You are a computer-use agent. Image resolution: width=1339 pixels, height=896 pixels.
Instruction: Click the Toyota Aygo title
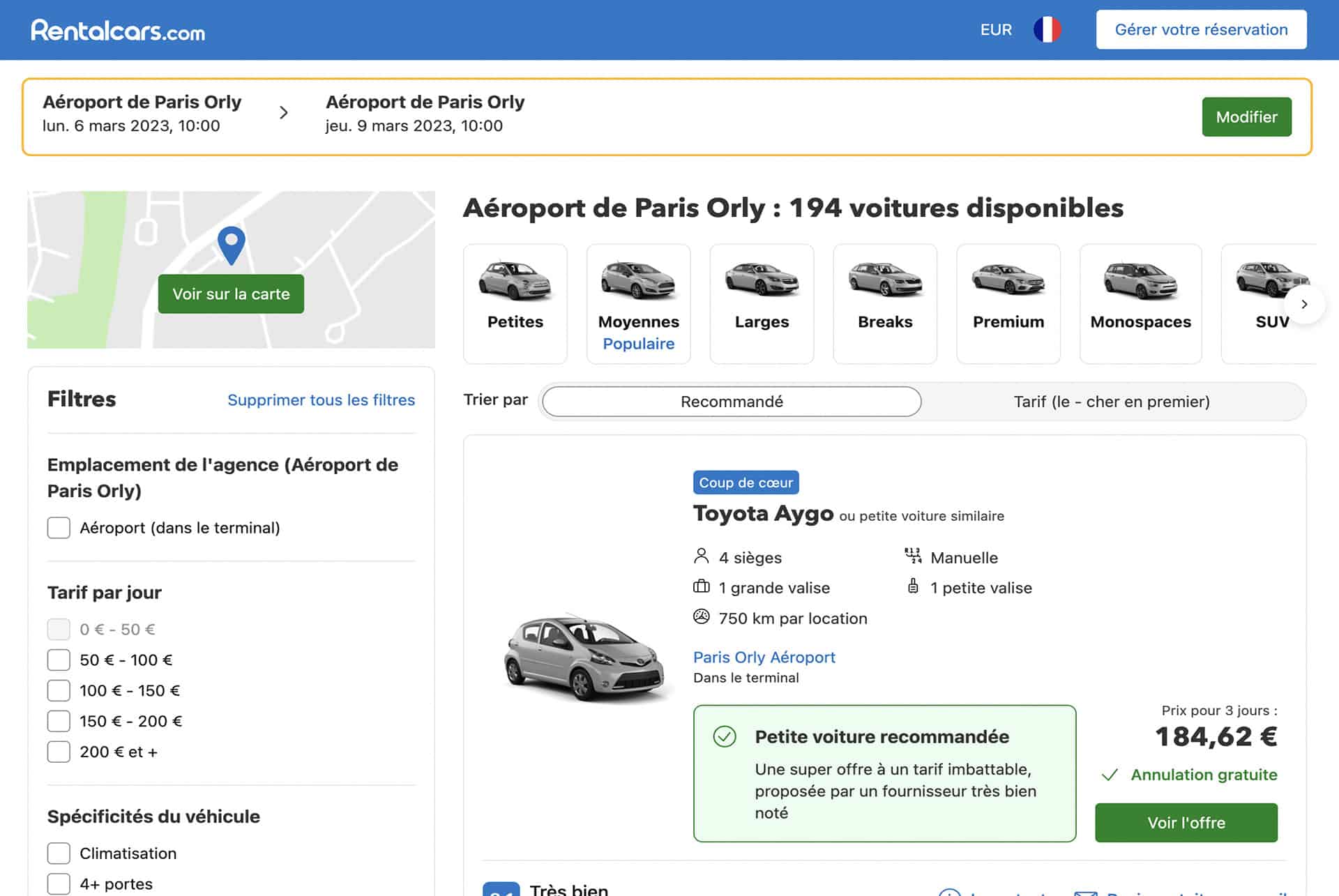tap(763, 513)
